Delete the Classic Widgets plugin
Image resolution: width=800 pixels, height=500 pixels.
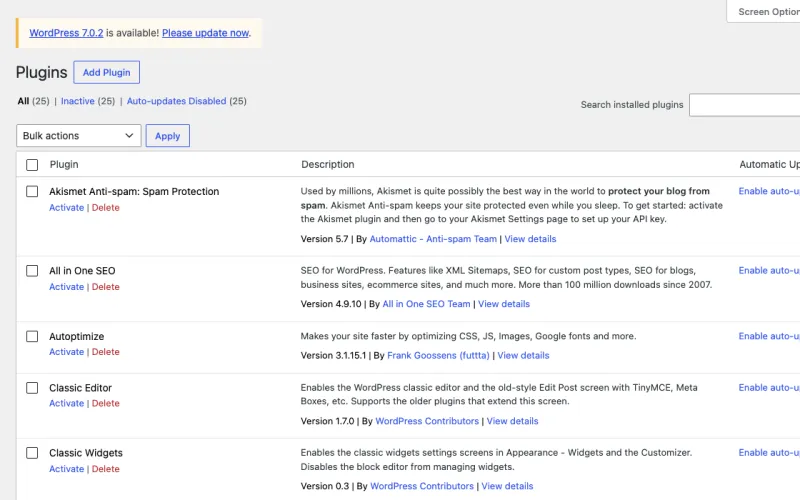point(106,469)
